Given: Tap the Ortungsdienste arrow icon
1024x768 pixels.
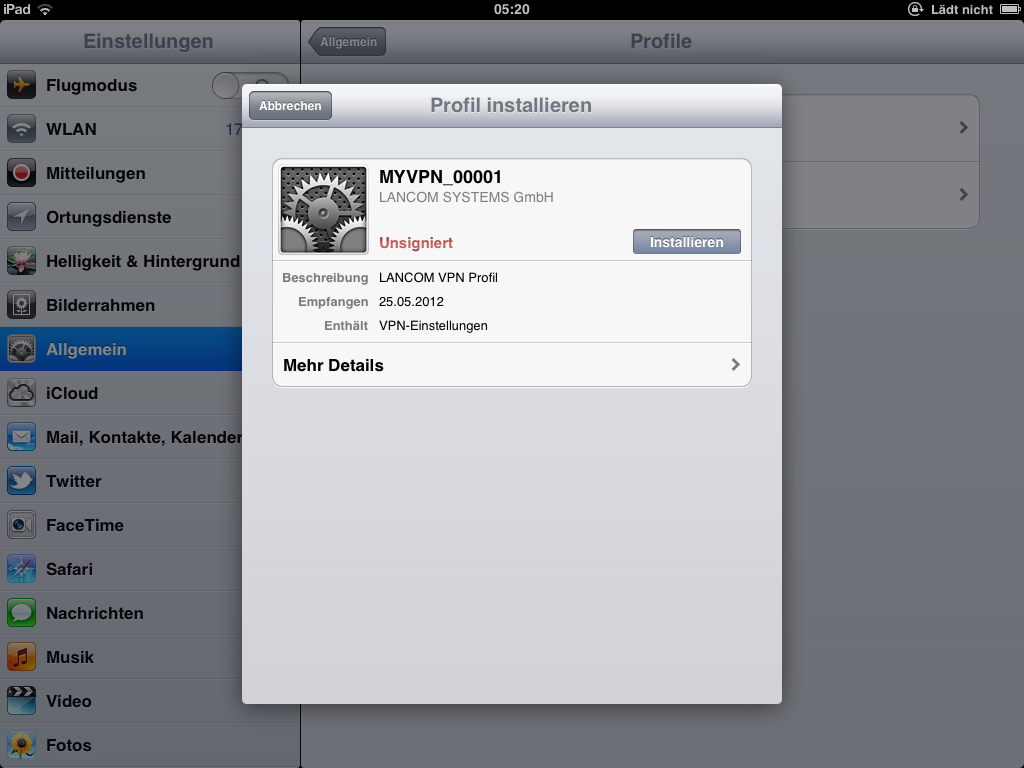Looking at the screenshot, I should tap(22, 217).
